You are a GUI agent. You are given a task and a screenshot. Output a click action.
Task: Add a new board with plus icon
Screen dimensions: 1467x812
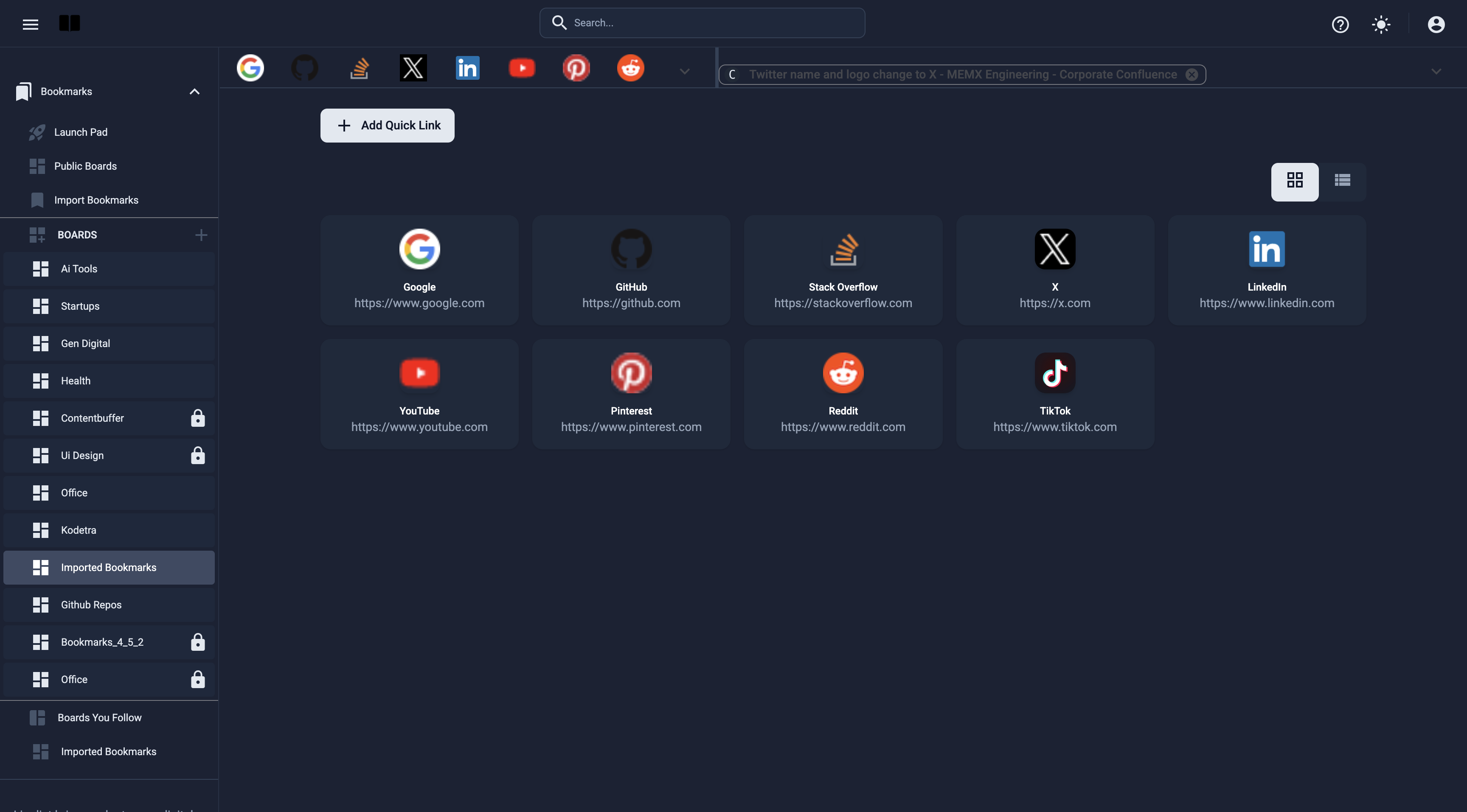point(201,235)
